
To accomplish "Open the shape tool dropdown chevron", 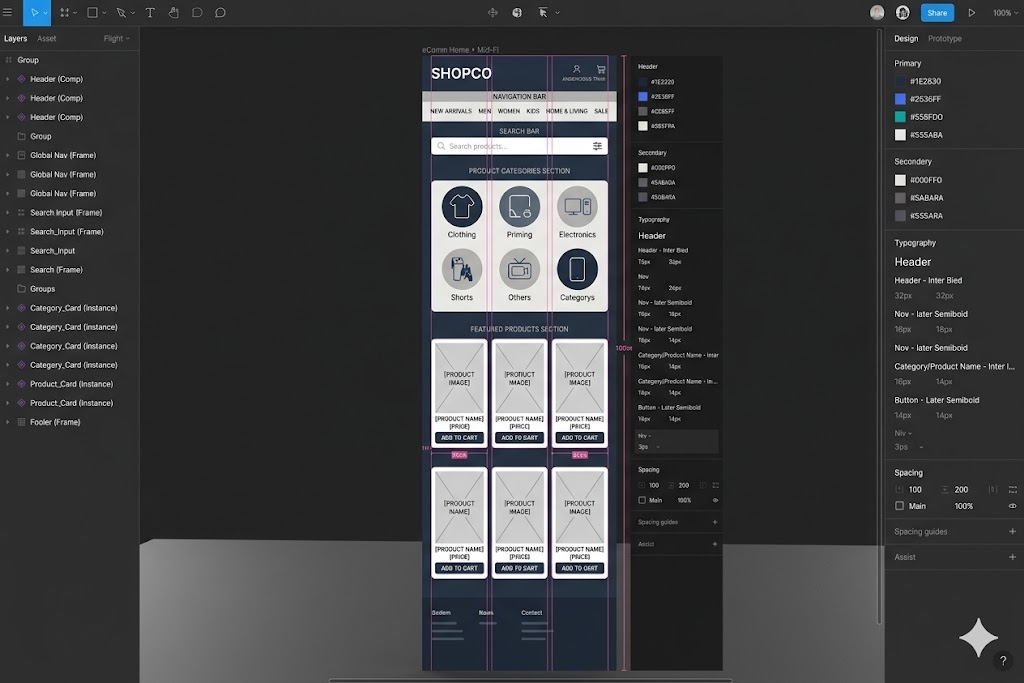I will click(104, 13).
